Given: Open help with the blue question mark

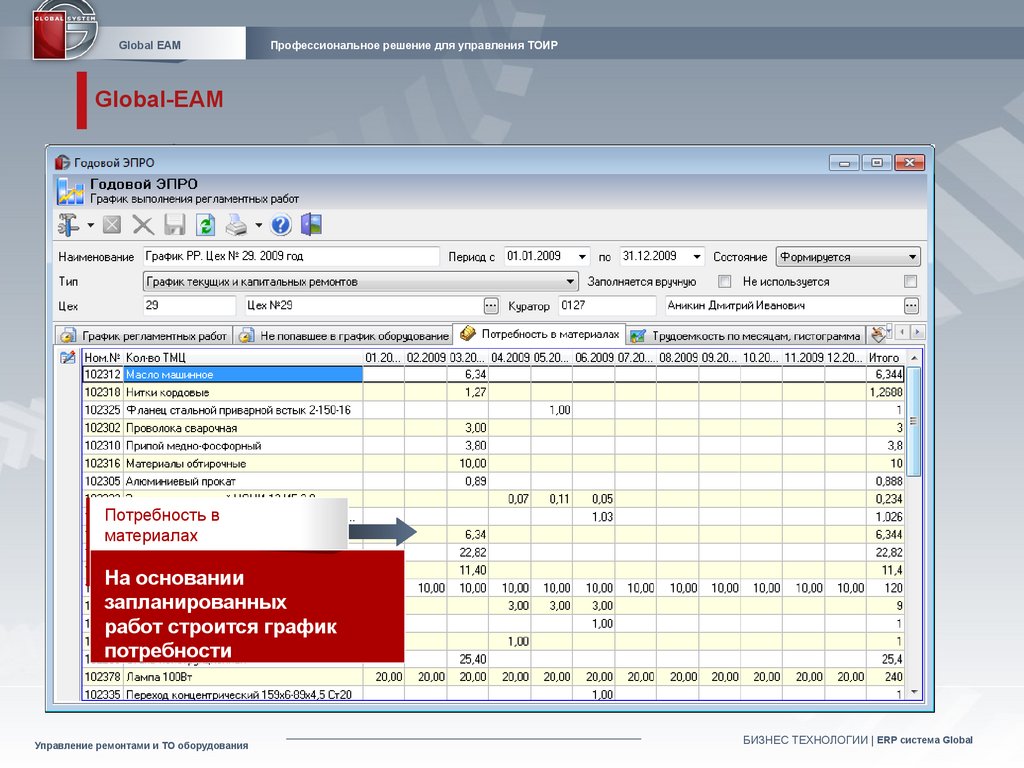Looking at the screenshot, I should pyautogui.click(x=281, y=225).
